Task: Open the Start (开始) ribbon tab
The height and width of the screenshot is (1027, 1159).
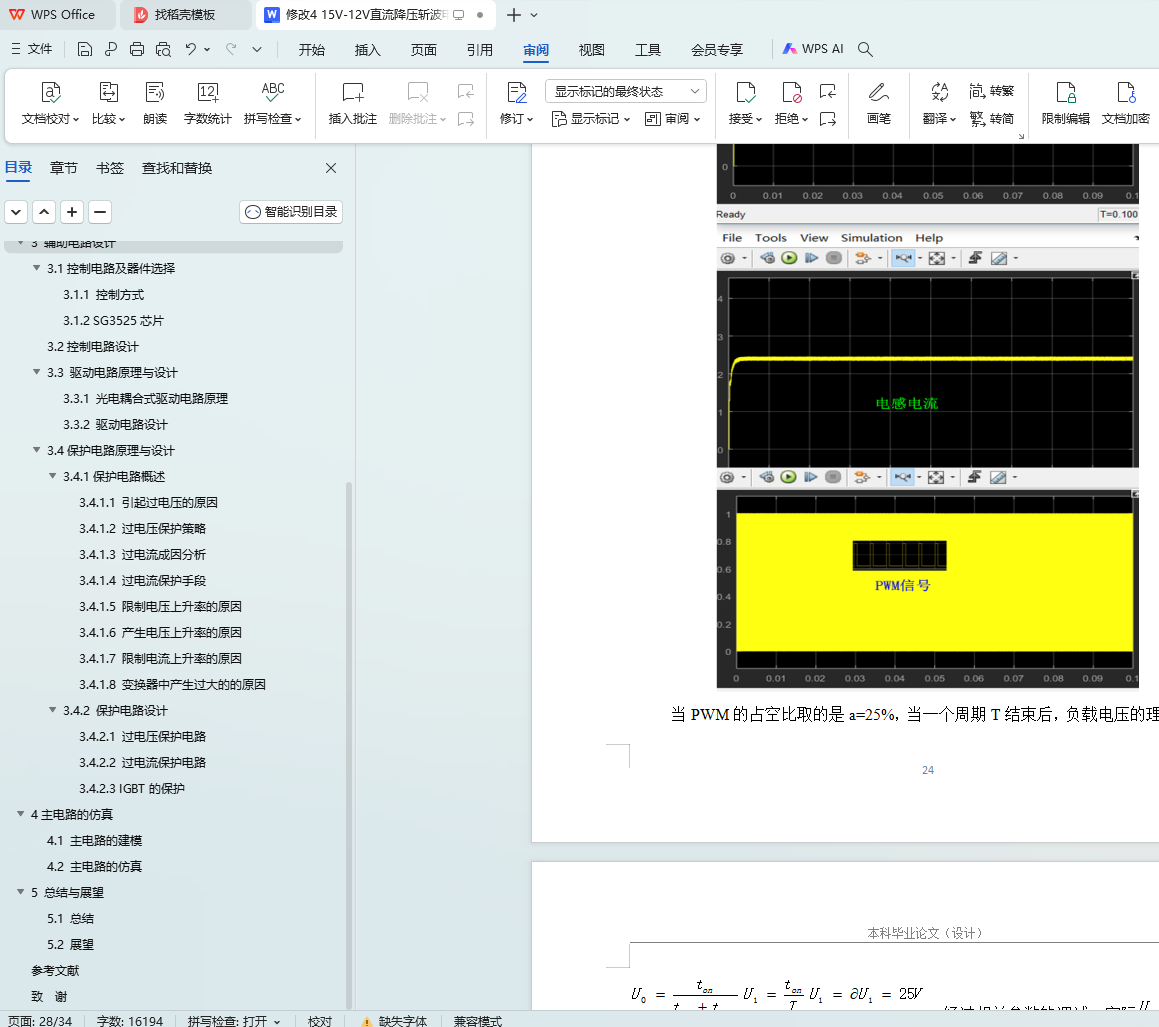Action: pos(311,50)
